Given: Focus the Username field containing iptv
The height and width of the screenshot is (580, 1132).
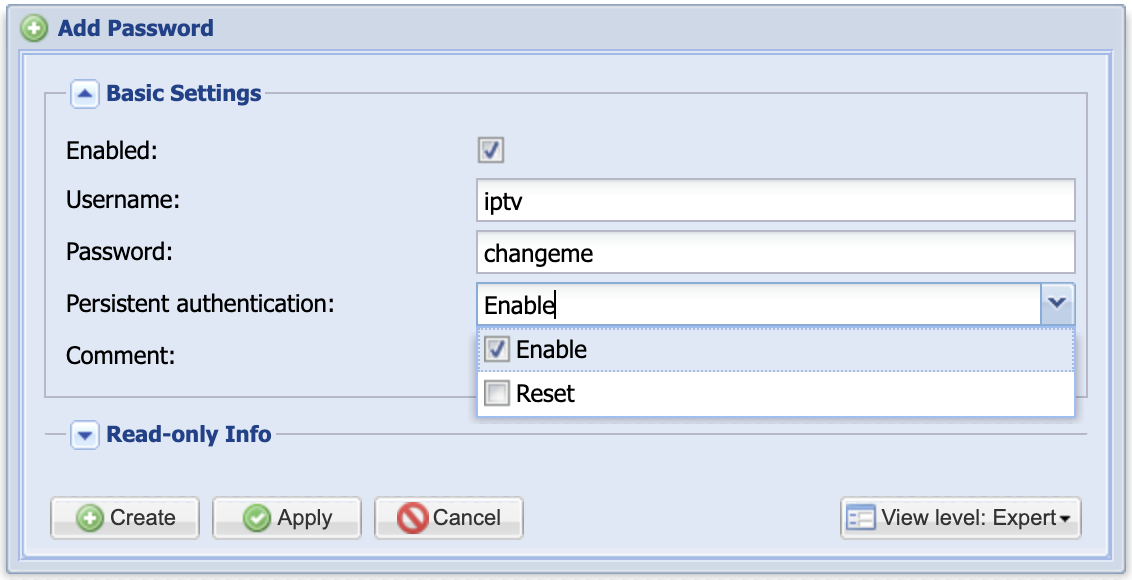Looking at the screenshot, I should tap(775, 200).
